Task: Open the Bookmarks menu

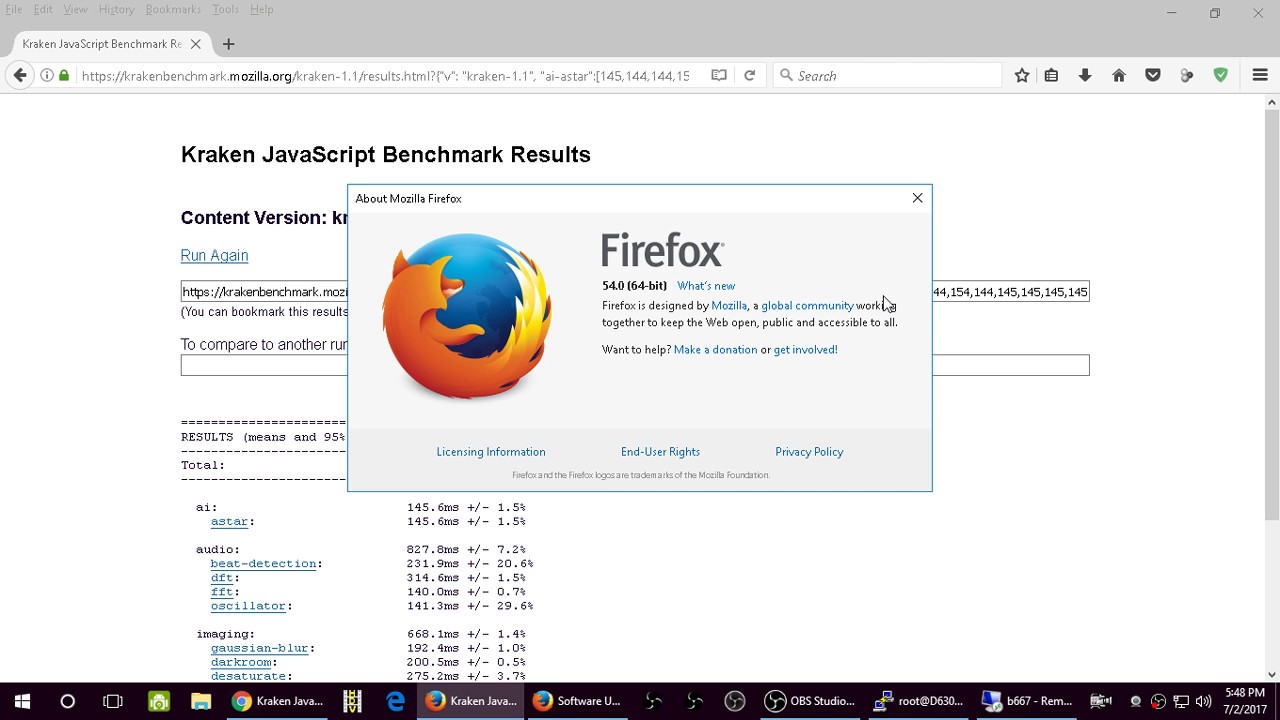Action: (x=173, y=9)
